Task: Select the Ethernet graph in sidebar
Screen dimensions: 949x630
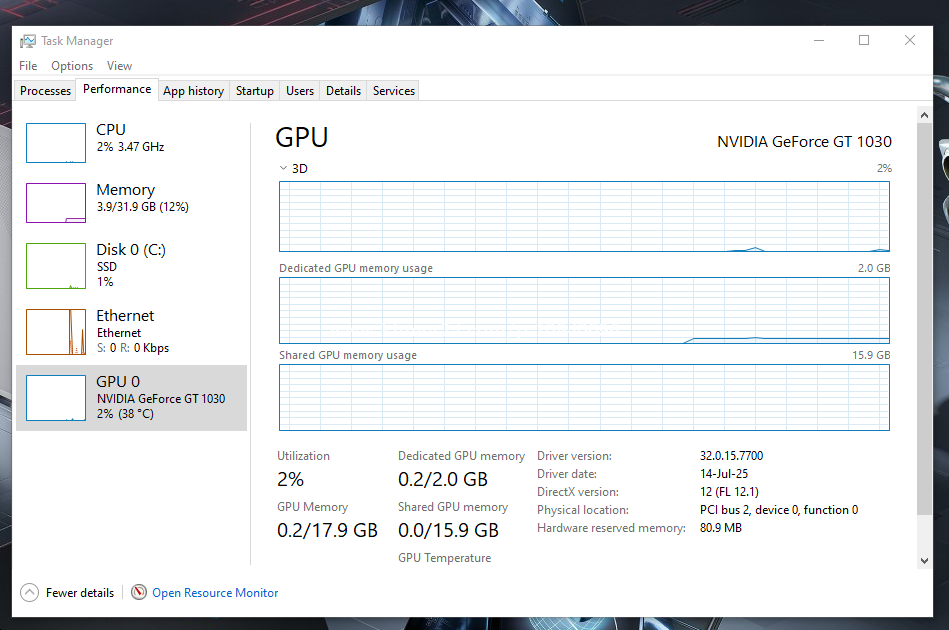Action: click(x=56, y=331)
